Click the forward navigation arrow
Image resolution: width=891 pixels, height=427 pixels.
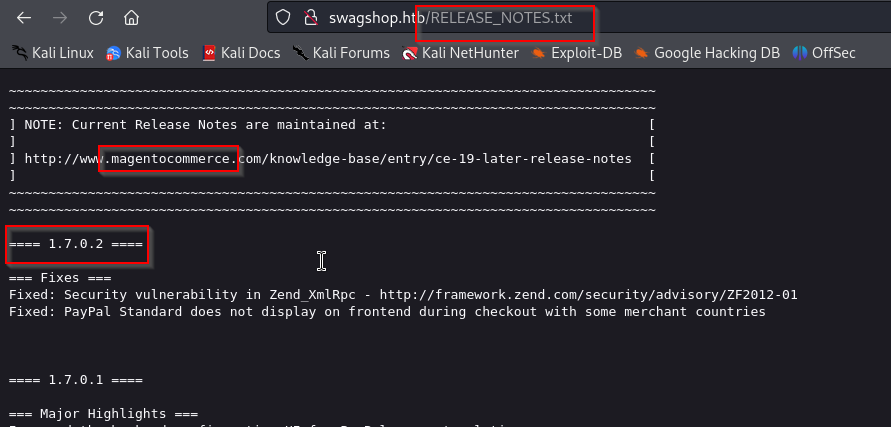(x=60, y=18)
